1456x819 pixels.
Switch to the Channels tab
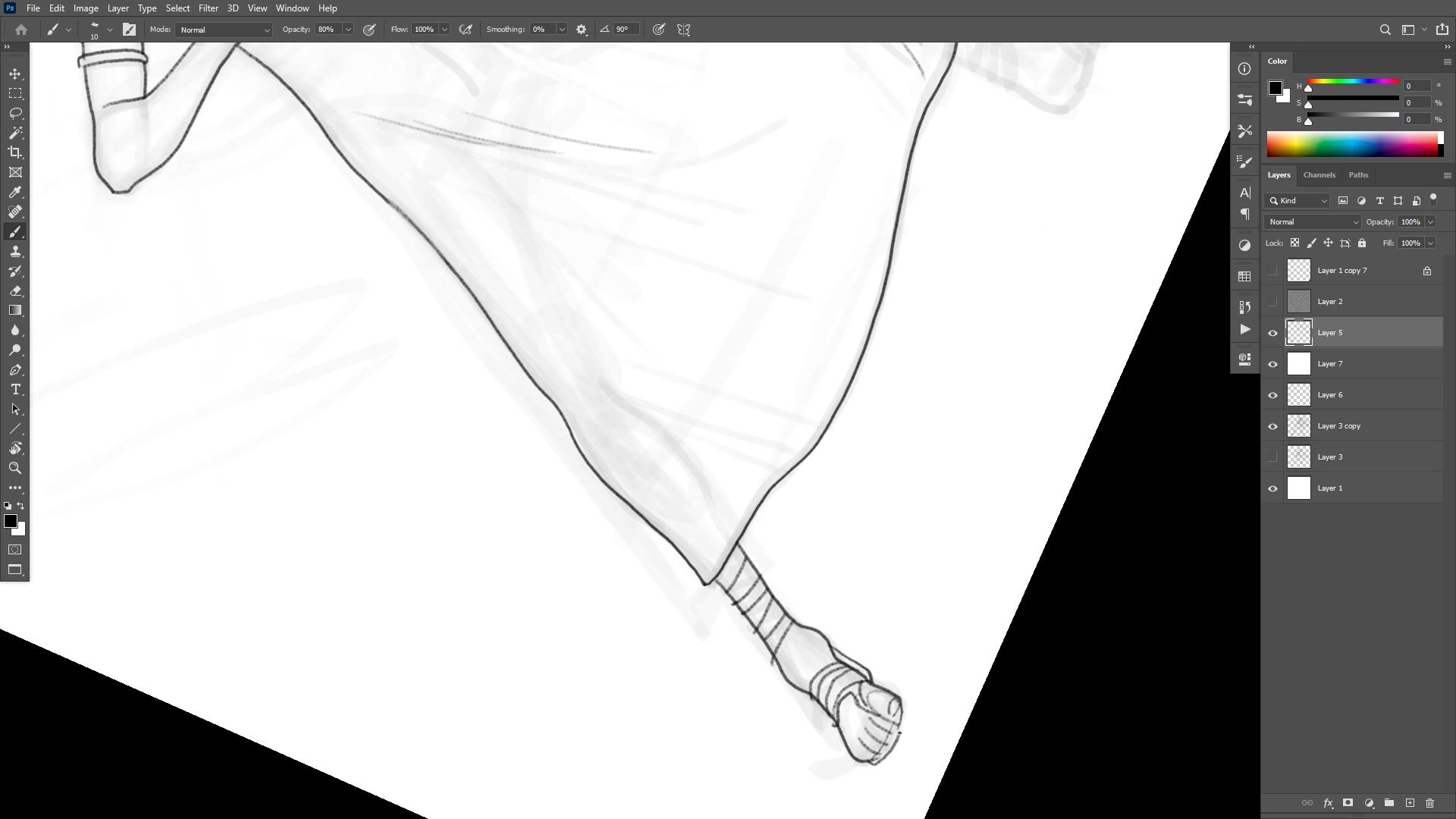tap(1319, 174)
